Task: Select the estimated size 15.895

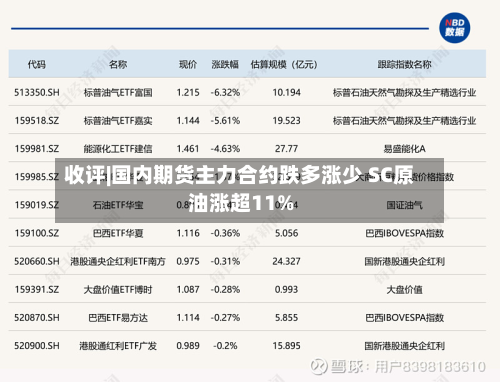Action: (x=287, y=346)
